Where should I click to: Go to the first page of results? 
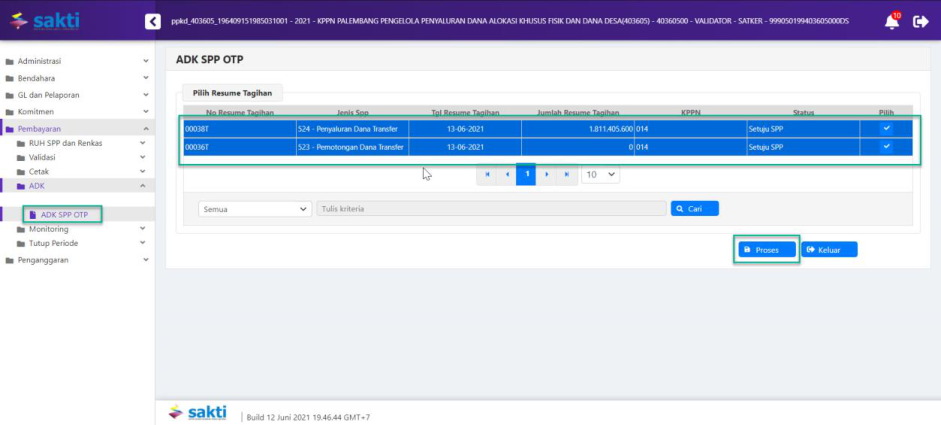487,174
